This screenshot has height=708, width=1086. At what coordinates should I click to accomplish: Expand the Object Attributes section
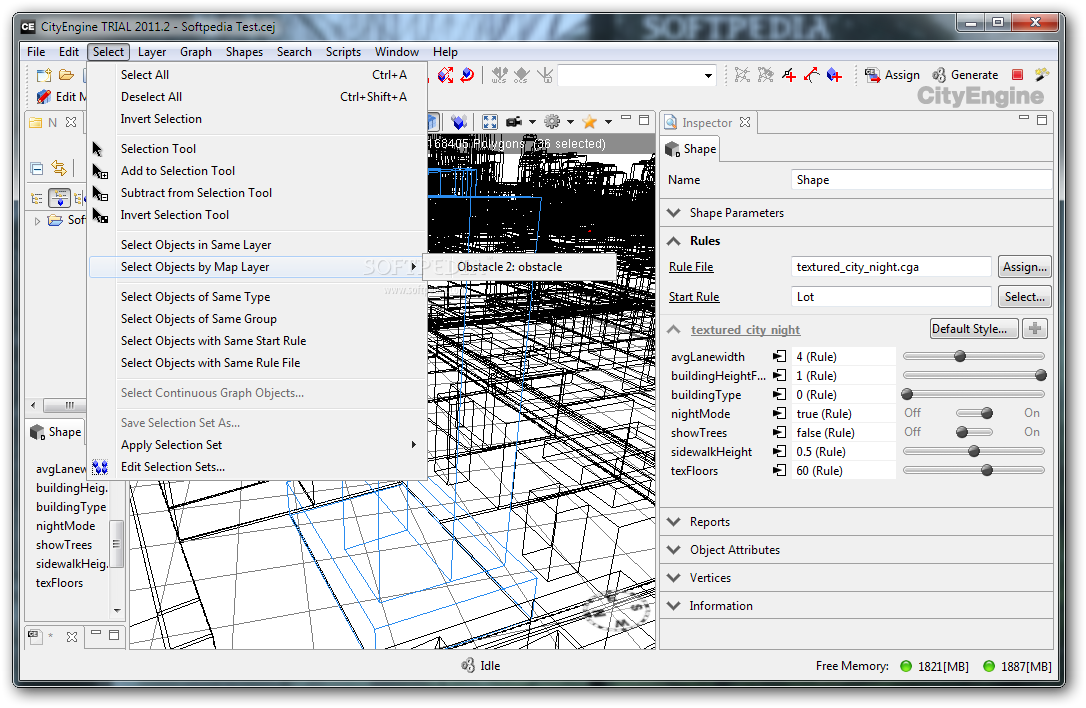(674, 549)
